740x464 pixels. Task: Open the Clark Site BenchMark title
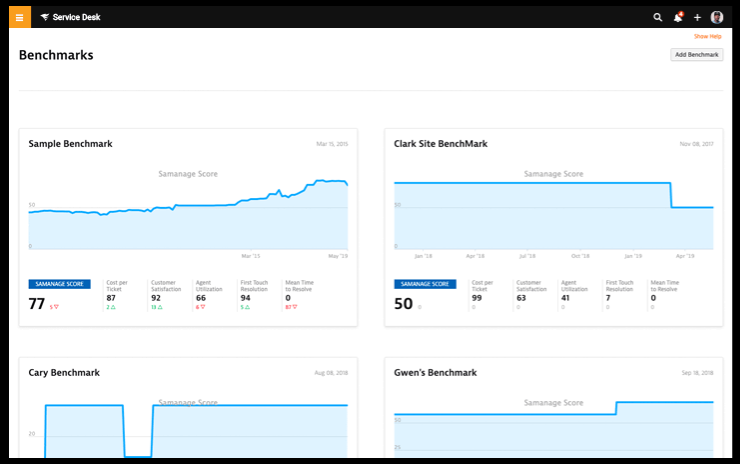pyautogui.click(x=441, y=144)
